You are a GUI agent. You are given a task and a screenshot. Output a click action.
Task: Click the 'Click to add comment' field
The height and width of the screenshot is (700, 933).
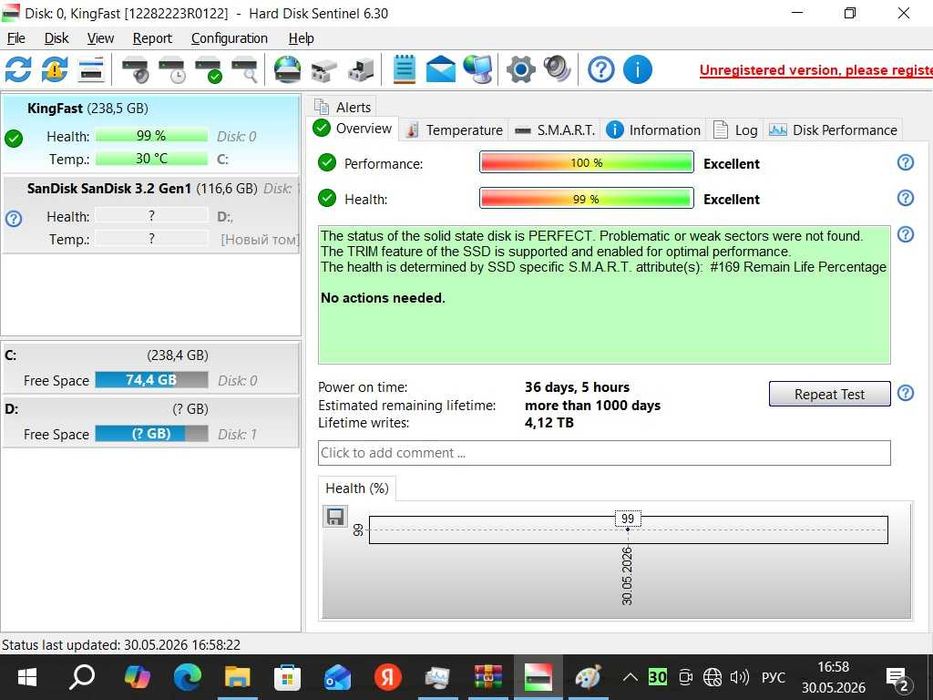pyautogui.click(x=604, y=452)
